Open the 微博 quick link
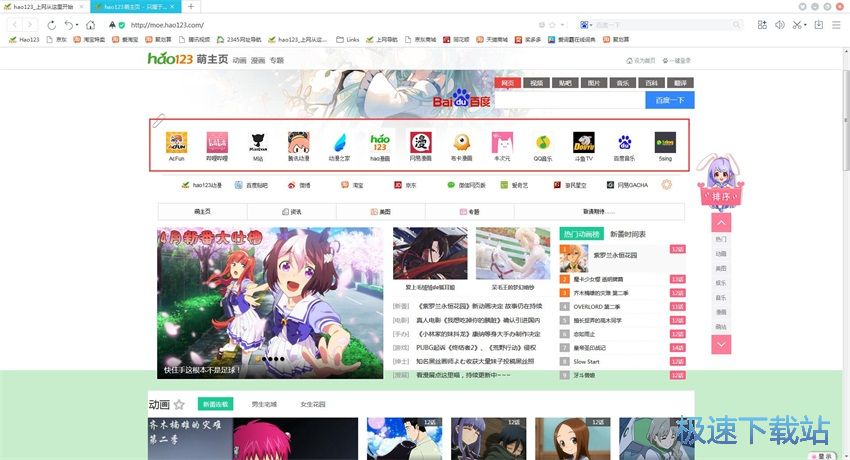 coord(299,185)
